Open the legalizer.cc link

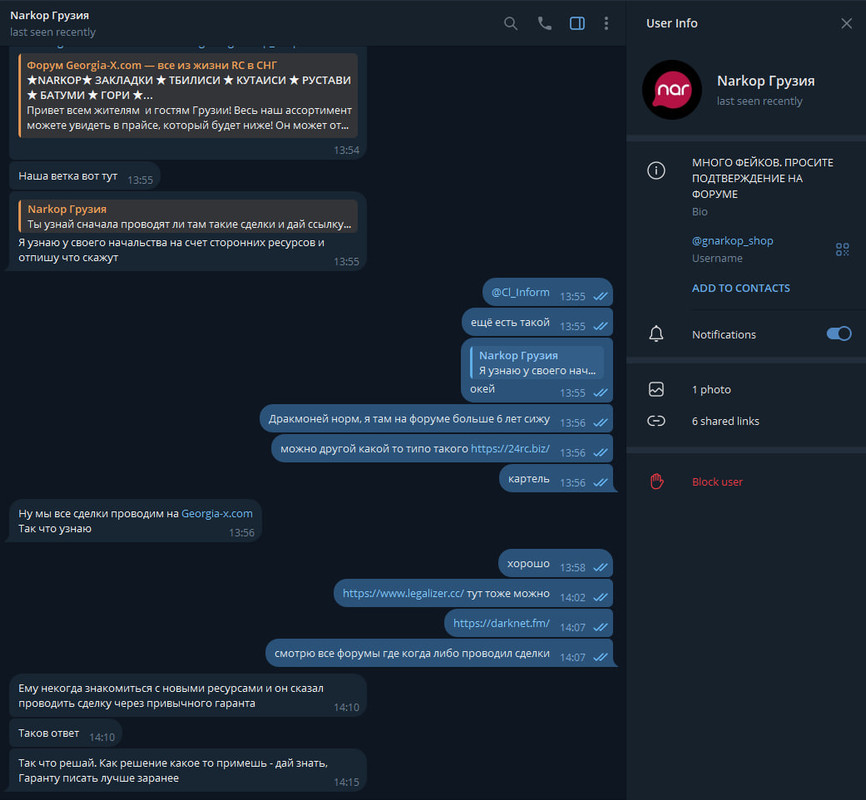tap(403, 593)
